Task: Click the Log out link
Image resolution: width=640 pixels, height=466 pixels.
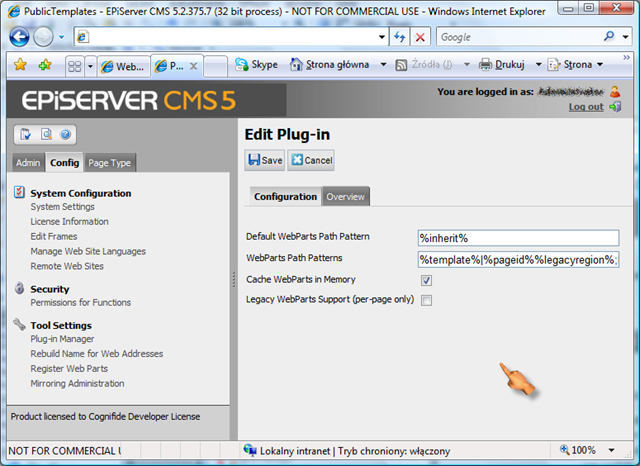Action: [x=586, y=107]
